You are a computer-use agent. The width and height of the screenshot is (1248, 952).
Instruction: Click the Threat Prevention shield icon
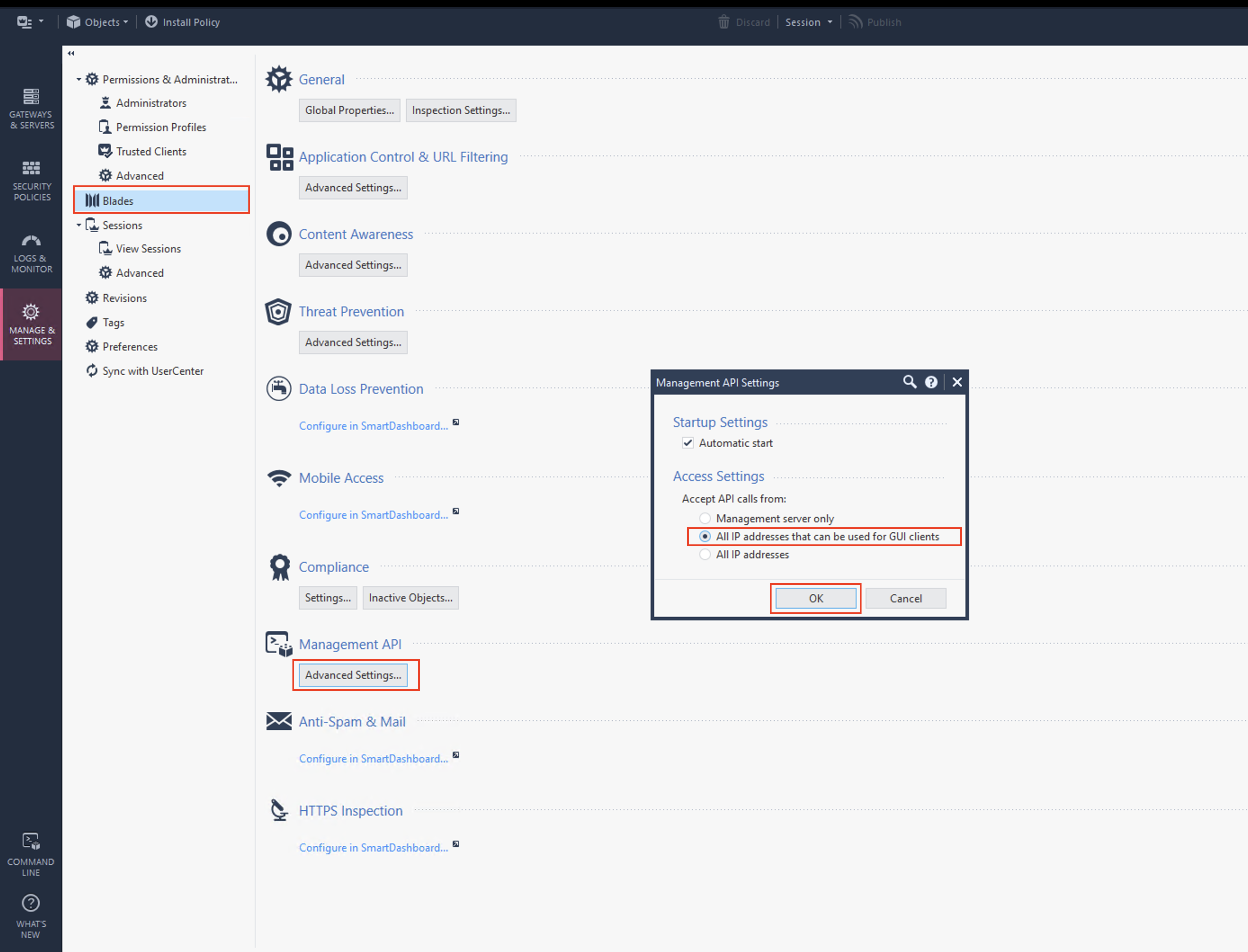[x=278, y=312]
